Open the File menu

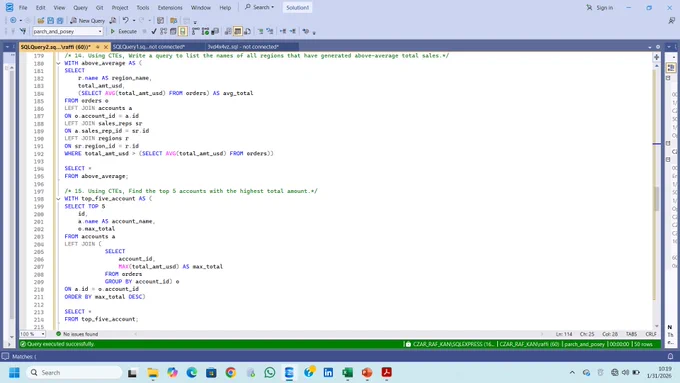click(23, 7)
